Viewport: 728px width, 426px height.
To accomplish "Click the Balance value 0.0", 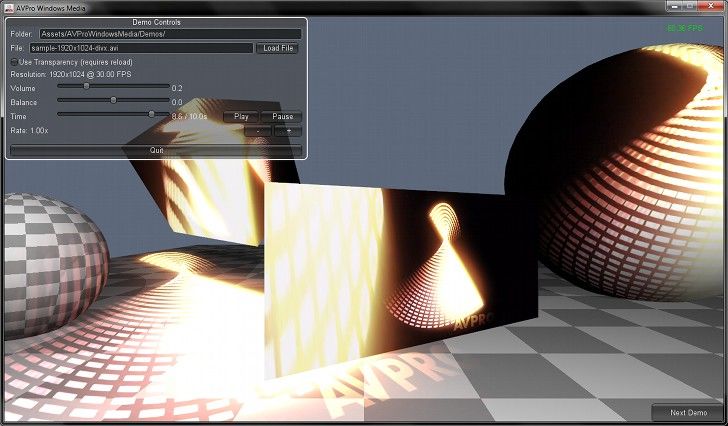I will tap(177, 102).
